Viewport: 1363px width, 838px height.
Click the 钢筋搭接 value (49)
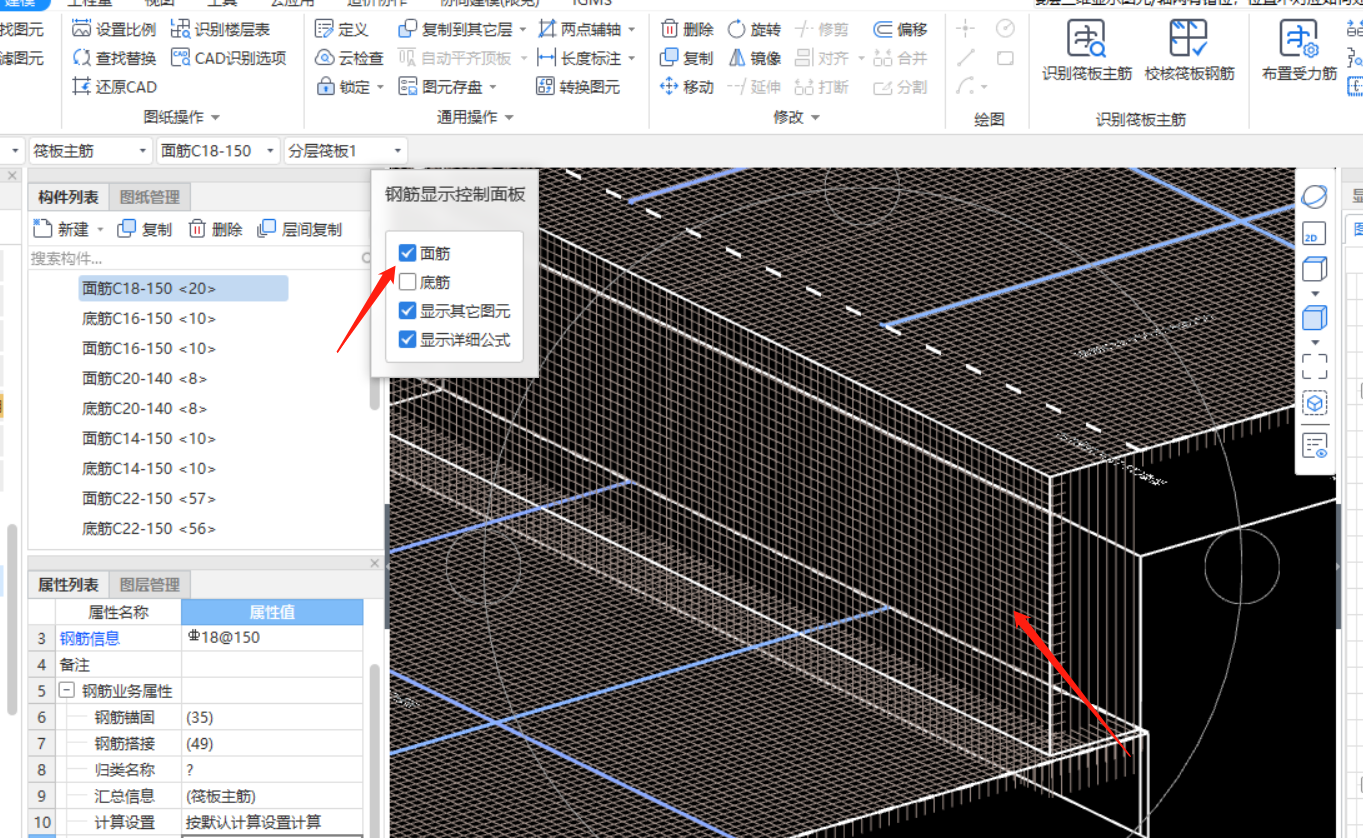pos(272,744)
